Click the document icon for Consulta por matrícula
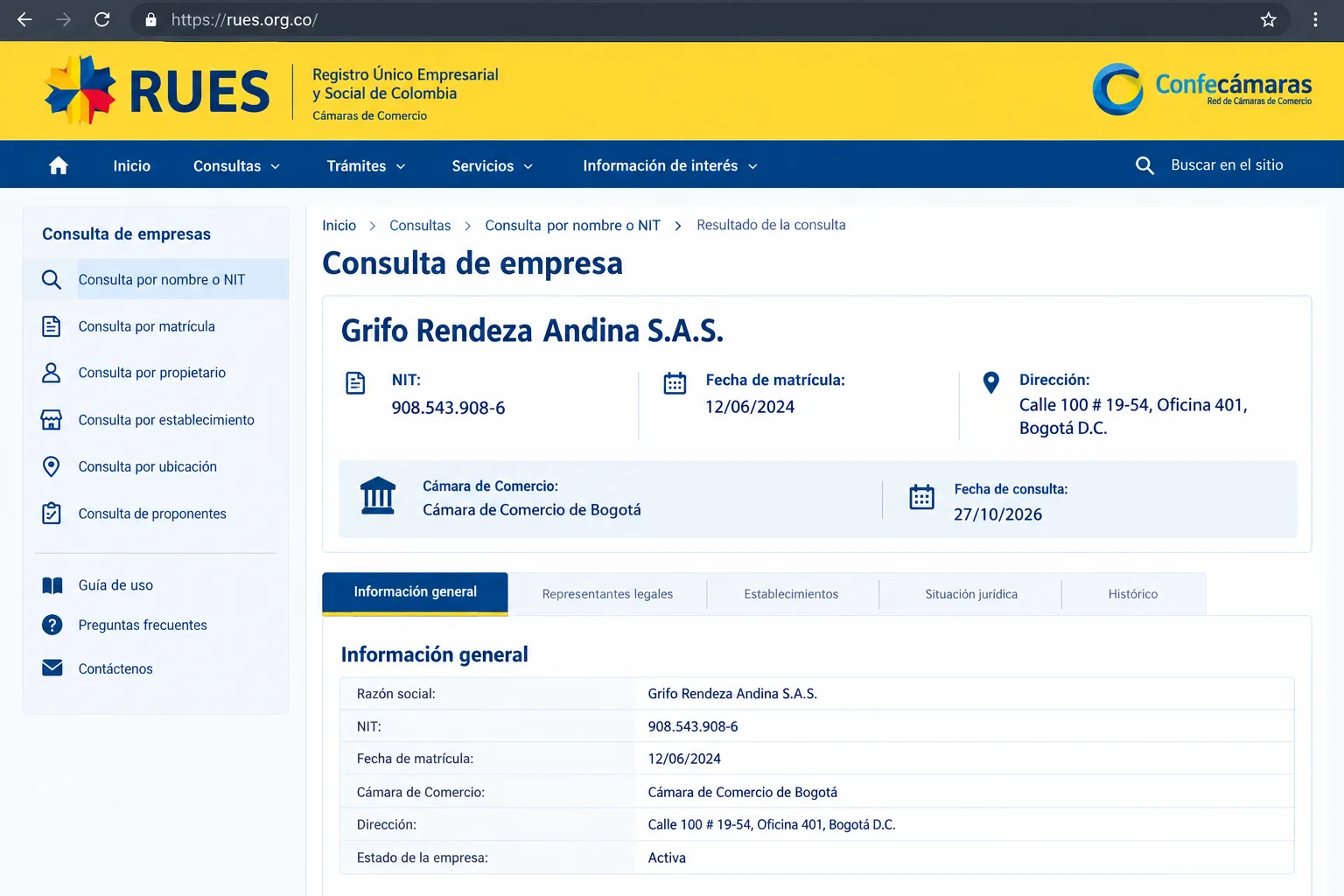 [x=52, y=326]
